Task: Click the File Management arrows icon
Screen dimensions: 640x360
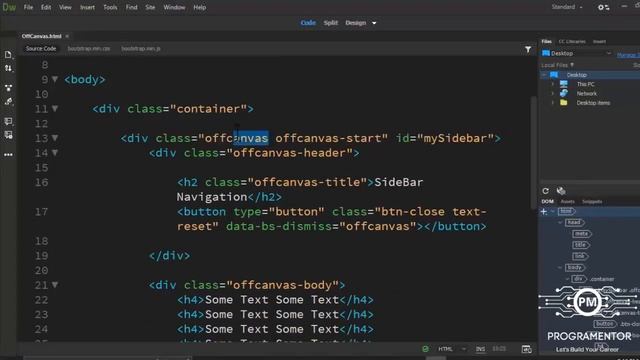Action: (x=8, y=68)
